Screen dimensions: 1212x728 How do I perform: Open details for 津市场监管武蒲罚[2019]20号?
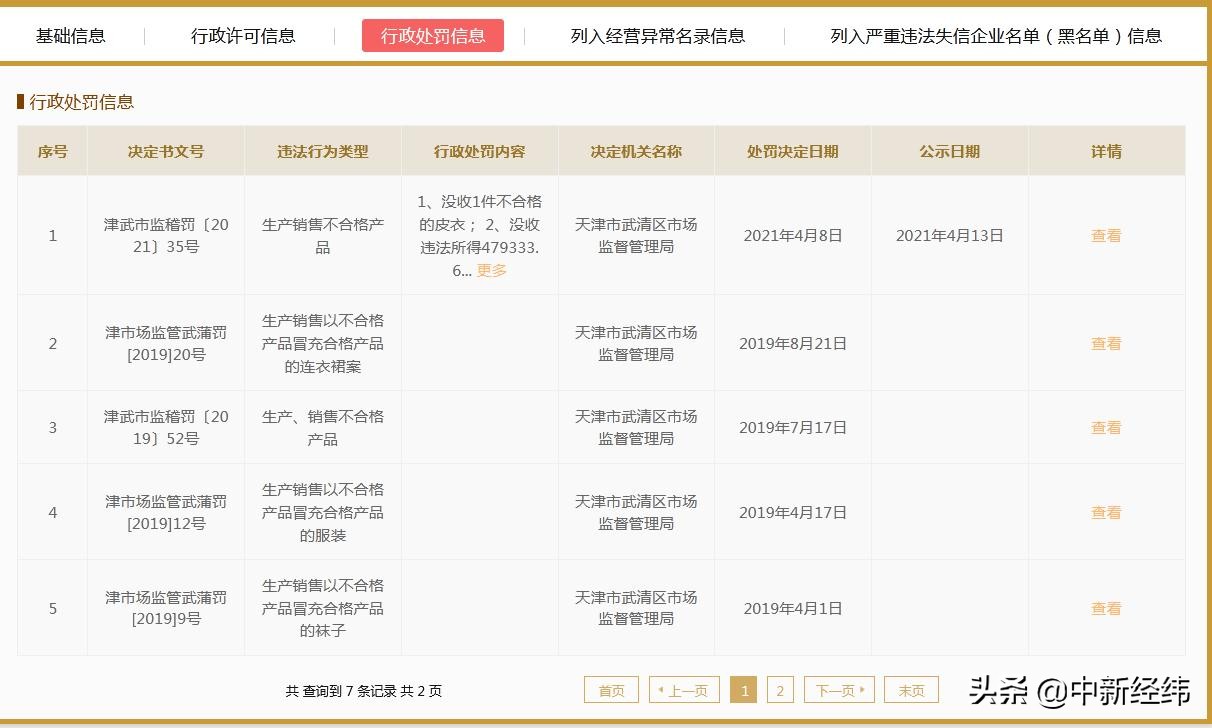click(x=1105, y=342)
